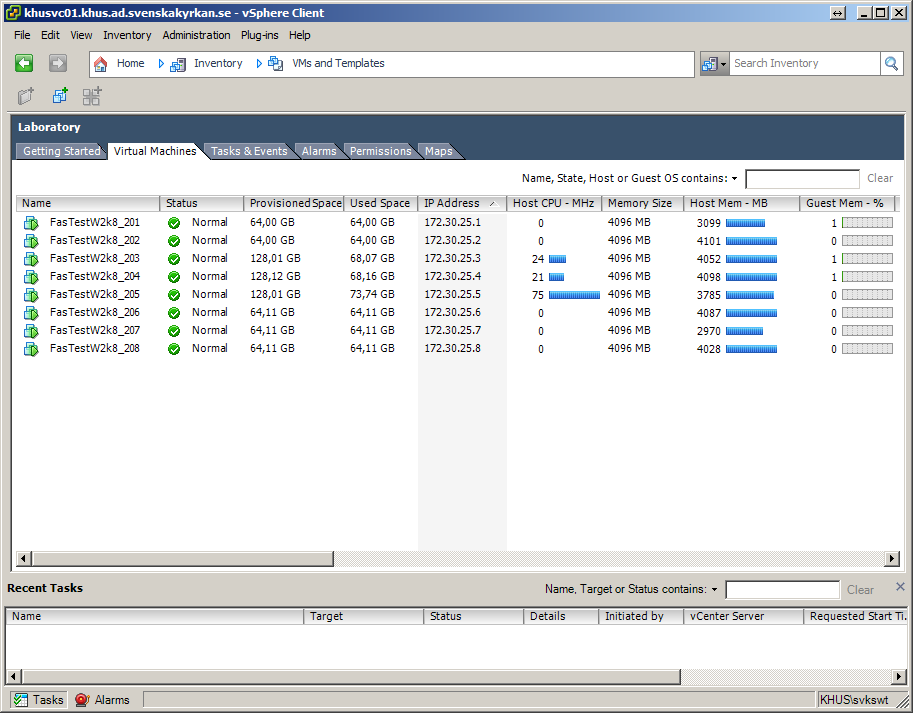913x713 pixels.
Task: Select the FasTestW2k8_206 name
Action: (95, 313)
